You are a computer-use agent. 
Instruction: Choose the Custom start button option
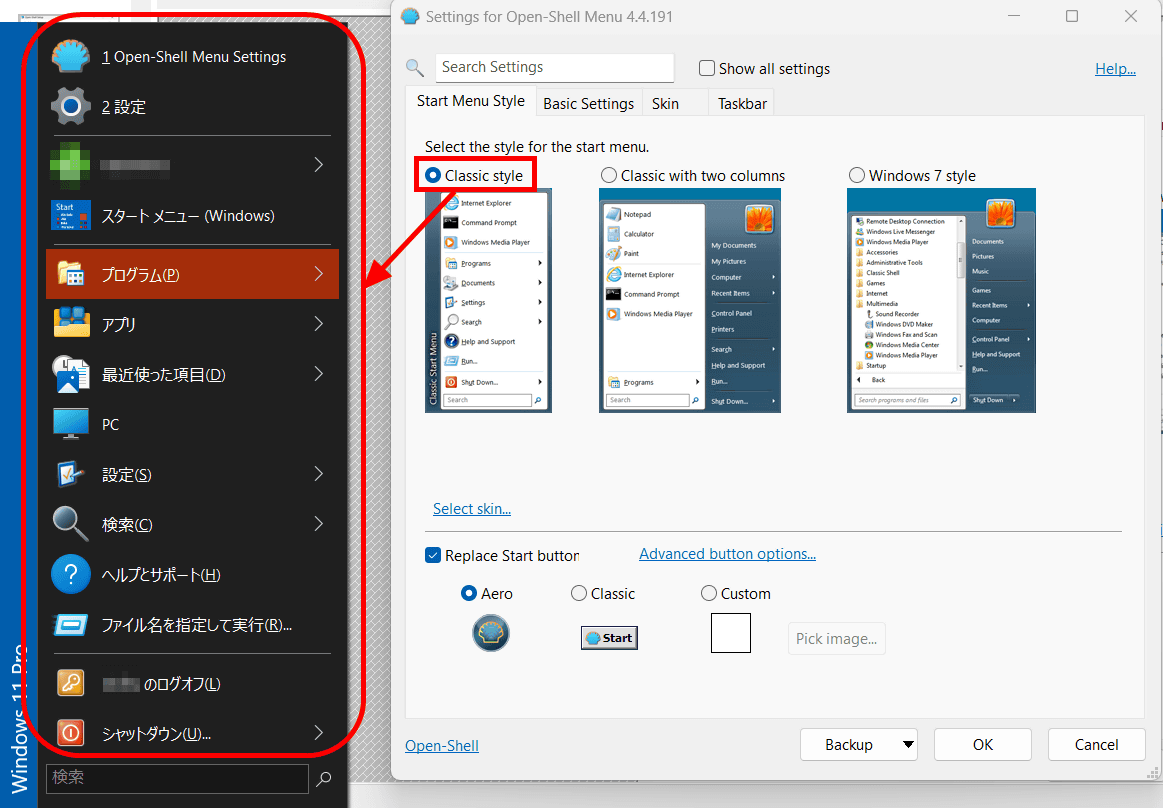click(709, 593)
